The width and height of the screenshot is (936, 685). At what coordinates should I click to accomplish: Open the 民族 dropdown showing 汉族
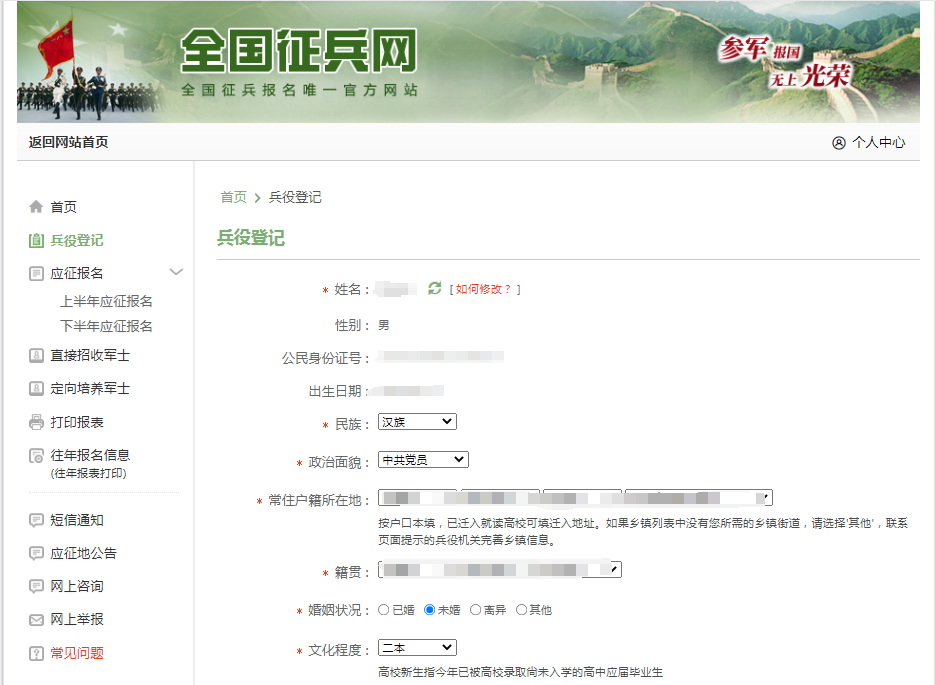[x=417, y=422]
